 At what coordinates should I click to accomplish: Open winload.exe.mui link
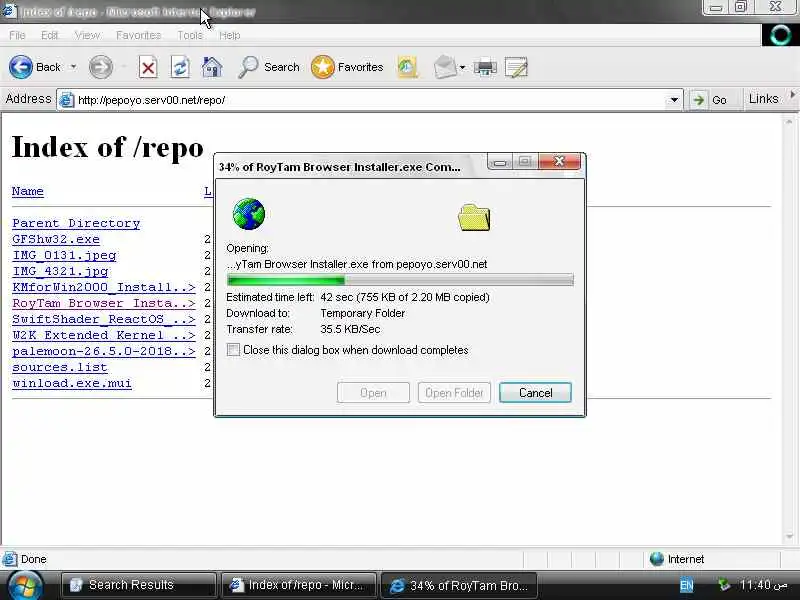click(x=72, y=383)
